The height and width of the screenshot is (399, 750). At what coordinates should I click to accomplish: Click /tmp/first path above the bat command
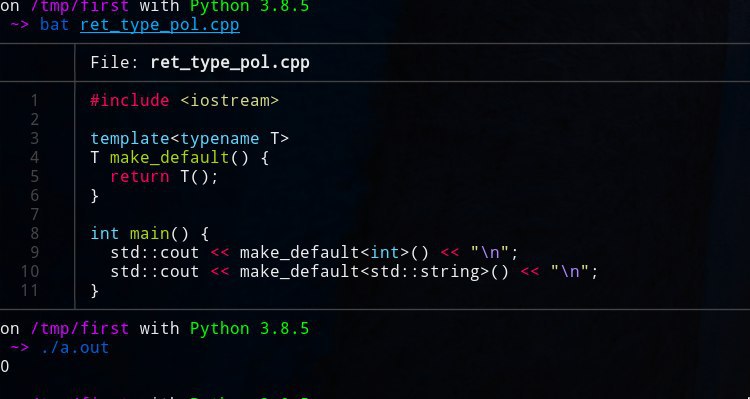(x=80, y=6)
